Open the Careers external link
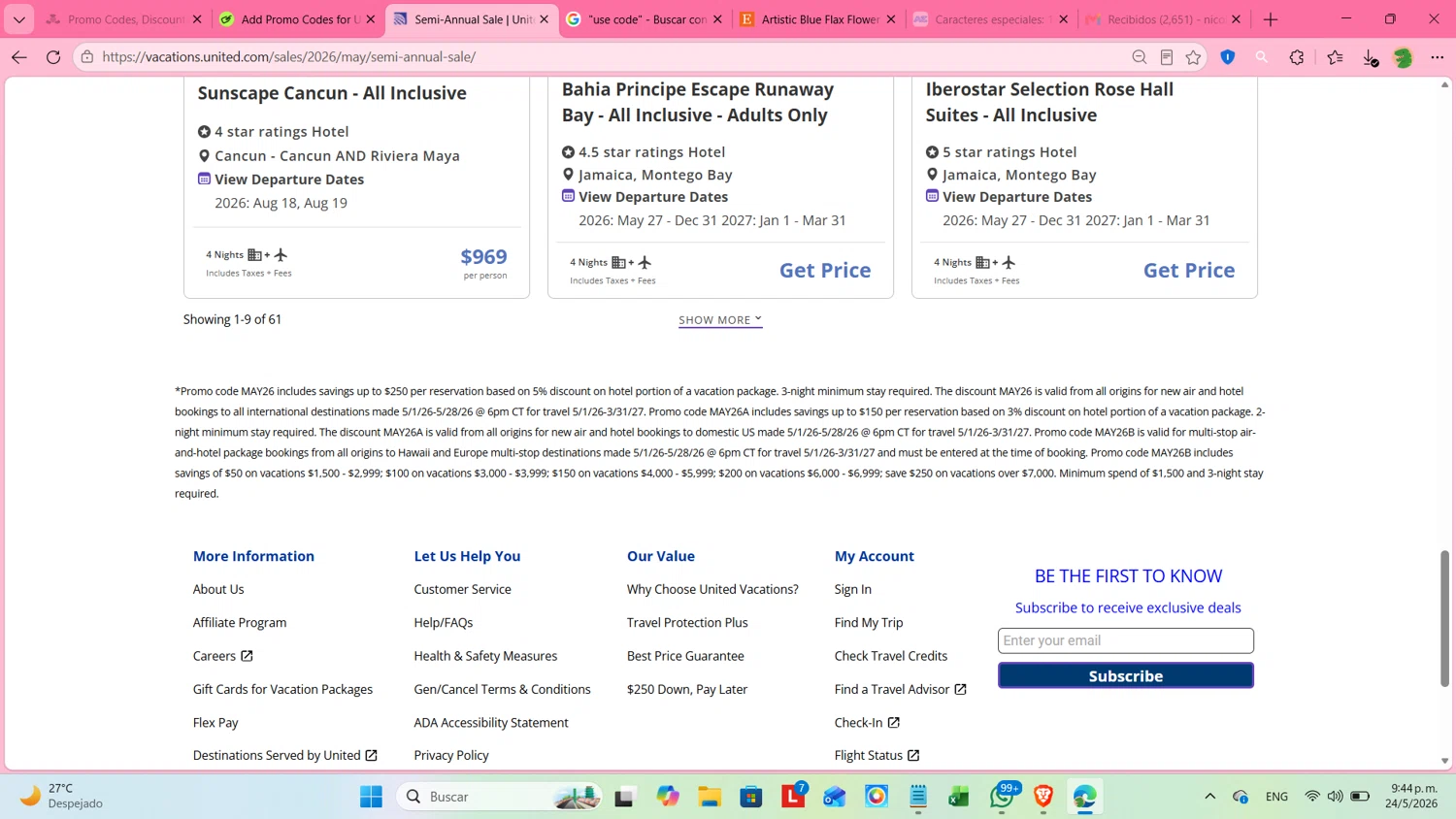Screen dimensions: 1456x819 222,656
